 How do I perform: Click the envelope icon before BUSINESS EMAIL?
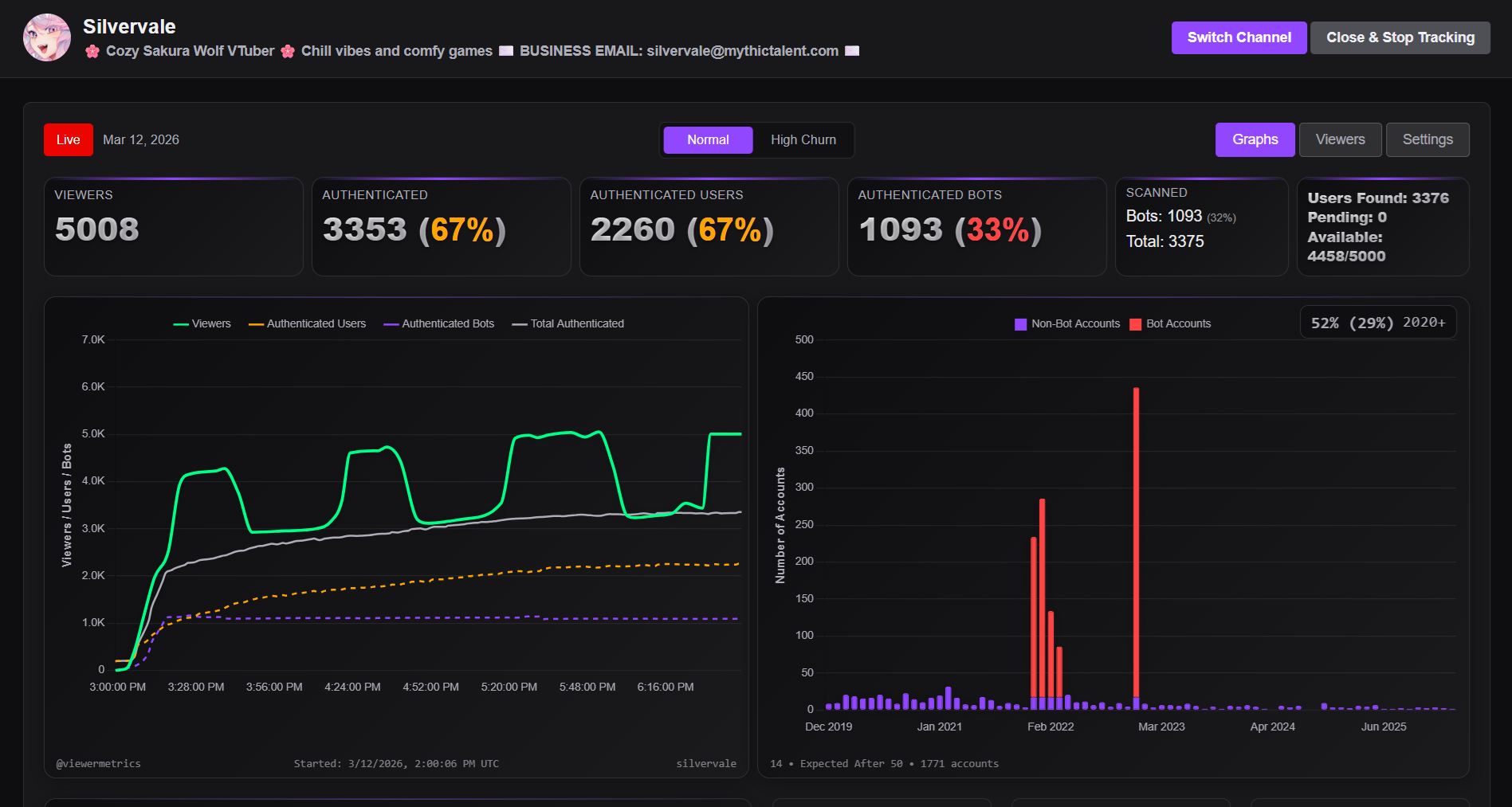[506, 51]
